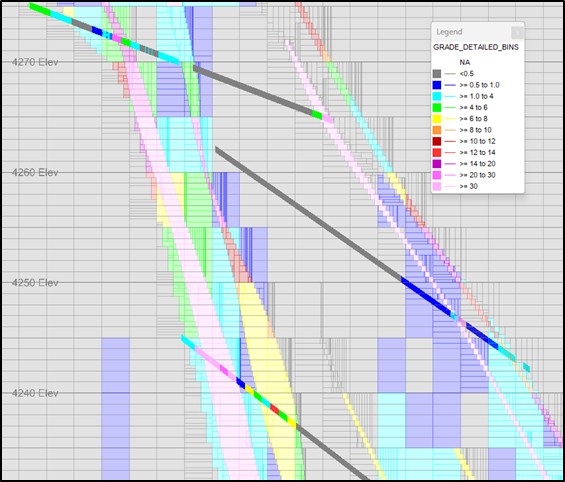Image resolution: width=565 pixels, height=482 pixels.
Task: Click the '>= 30' legend label
Action: coord(468,186)
